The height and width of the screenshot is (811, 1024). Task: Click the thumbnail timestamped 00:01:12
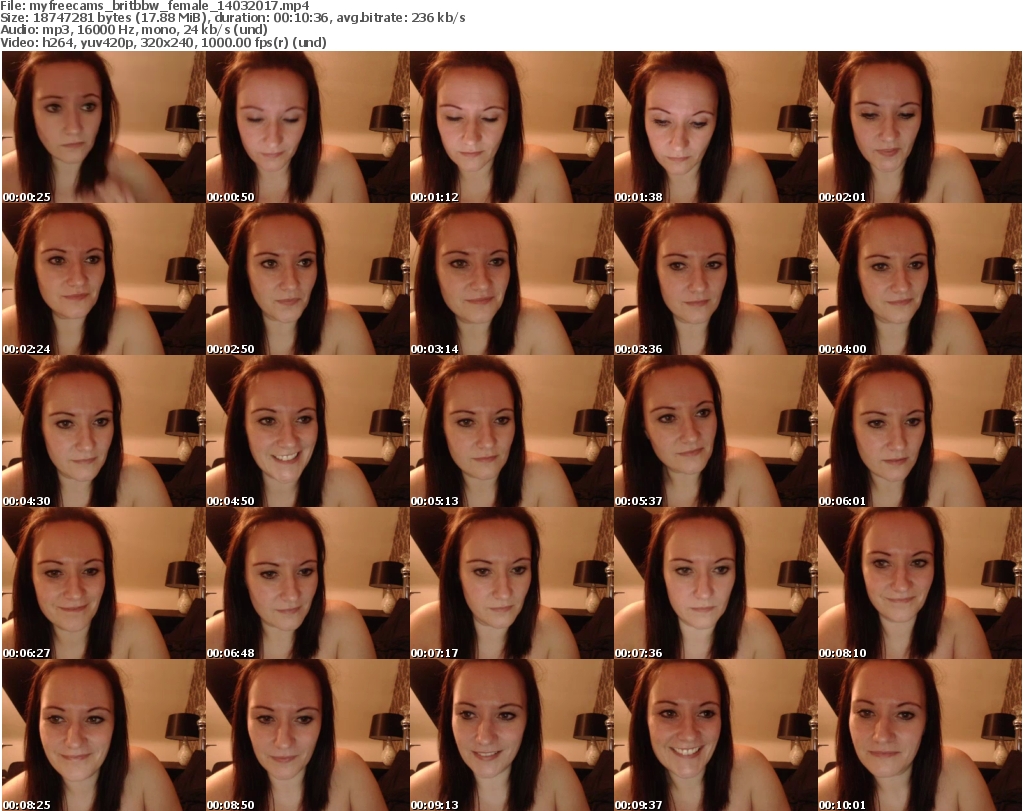(511, 127)
